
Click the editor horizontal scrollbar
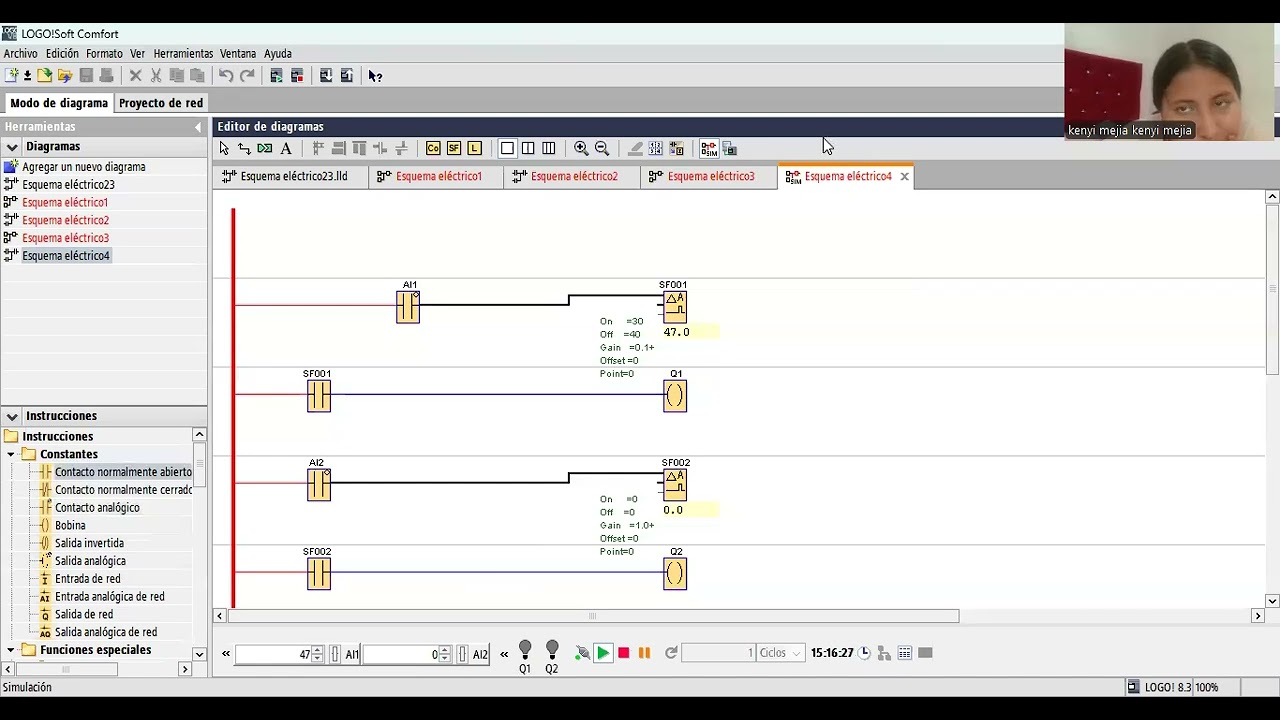click(x=592, y=616)
